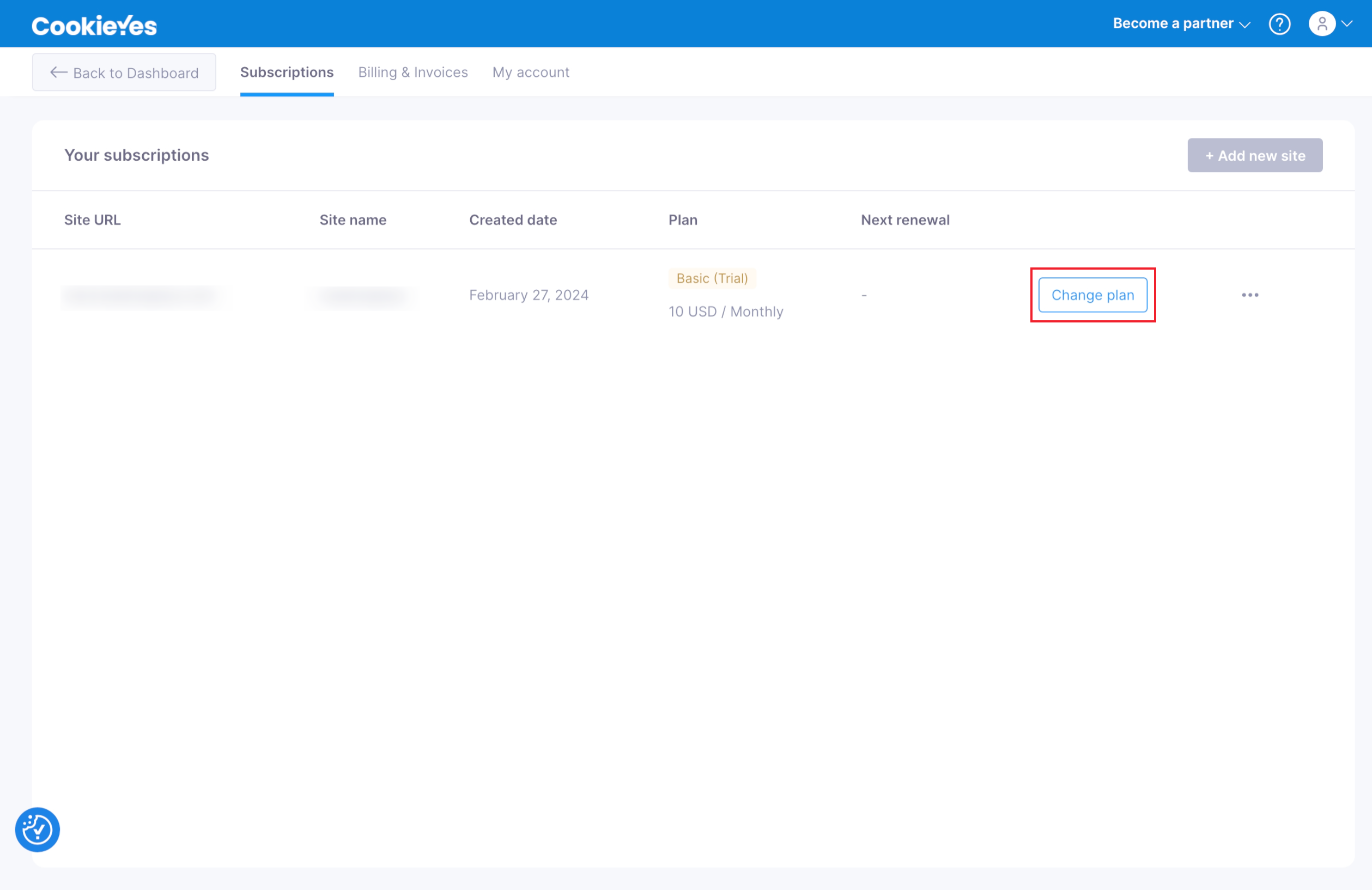The image size is (1372, 890).
Task: Switch to the Subscriptions tab
Action: pos(287,72)
